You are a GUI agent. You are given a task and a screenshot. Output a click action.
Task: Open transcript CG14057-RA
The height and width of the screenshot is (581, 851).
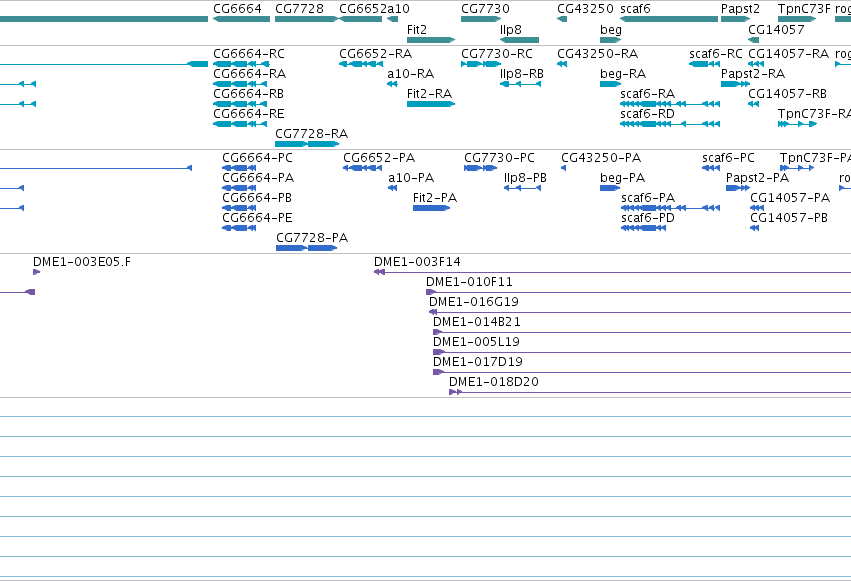[x=789, y=54]
